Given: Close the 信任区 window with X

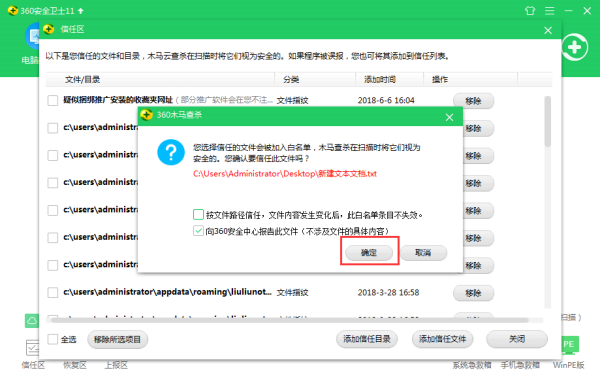Looking at the screenshot, I should tap(548, 30).
